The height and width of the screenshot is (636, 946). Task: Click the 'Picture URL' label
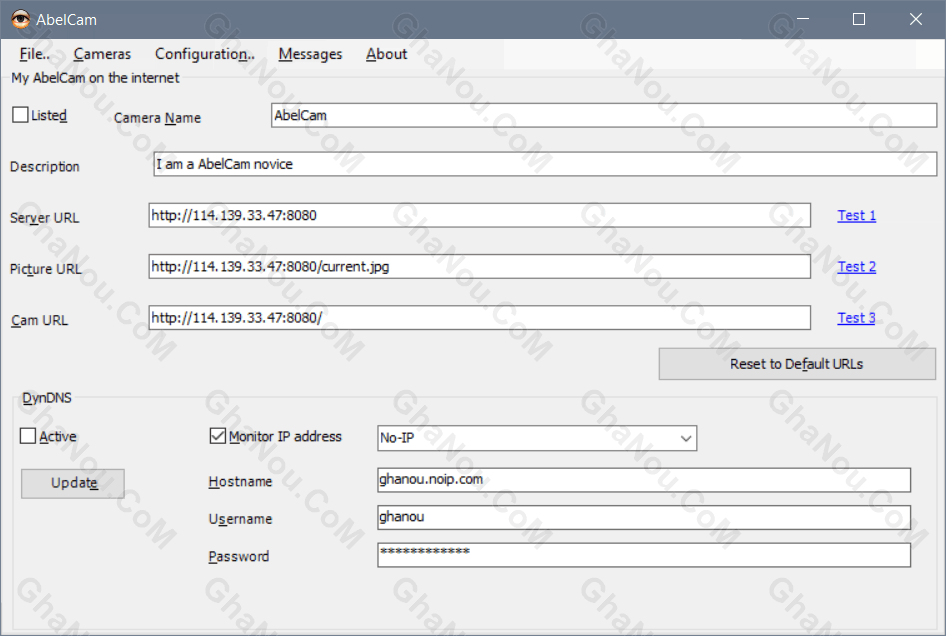[46, 269]
